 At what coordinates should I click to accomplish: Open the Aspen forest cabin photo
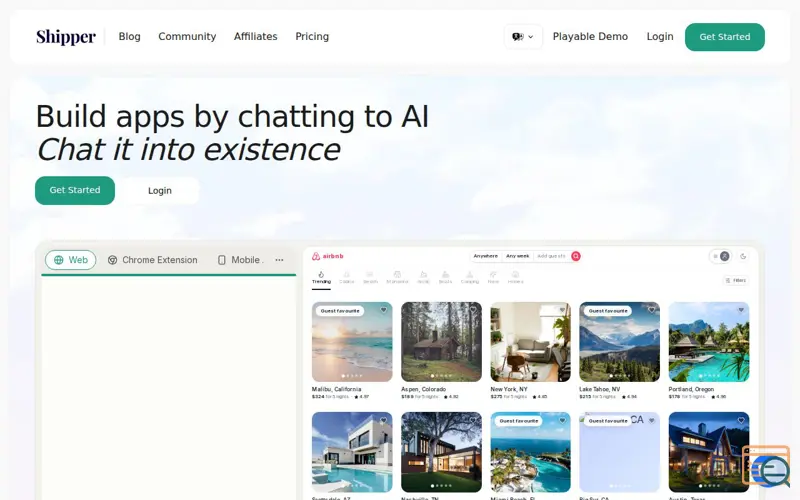tap(441, 342)
